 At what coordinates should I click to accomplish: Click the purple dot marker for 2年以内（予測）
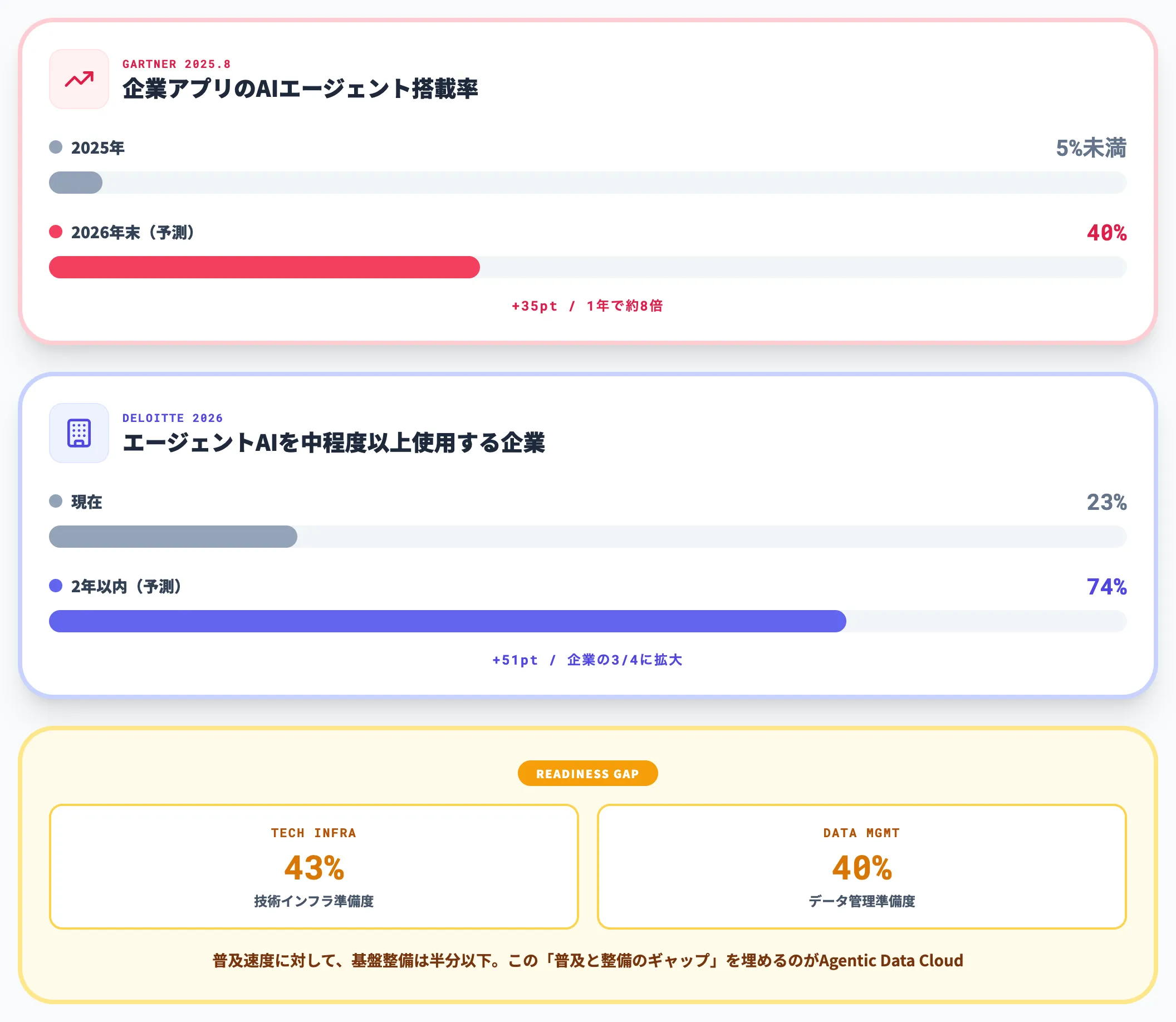click(x=55, y=586)
